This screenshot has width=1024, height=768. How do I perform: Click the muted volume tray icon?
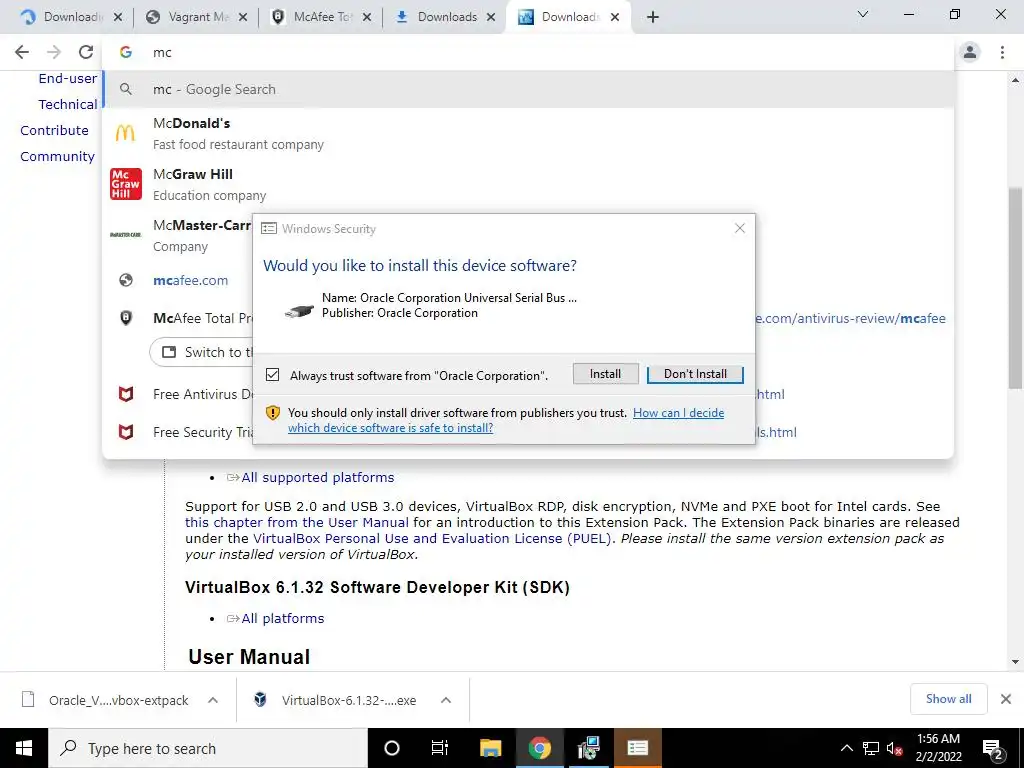pos(895,748)
